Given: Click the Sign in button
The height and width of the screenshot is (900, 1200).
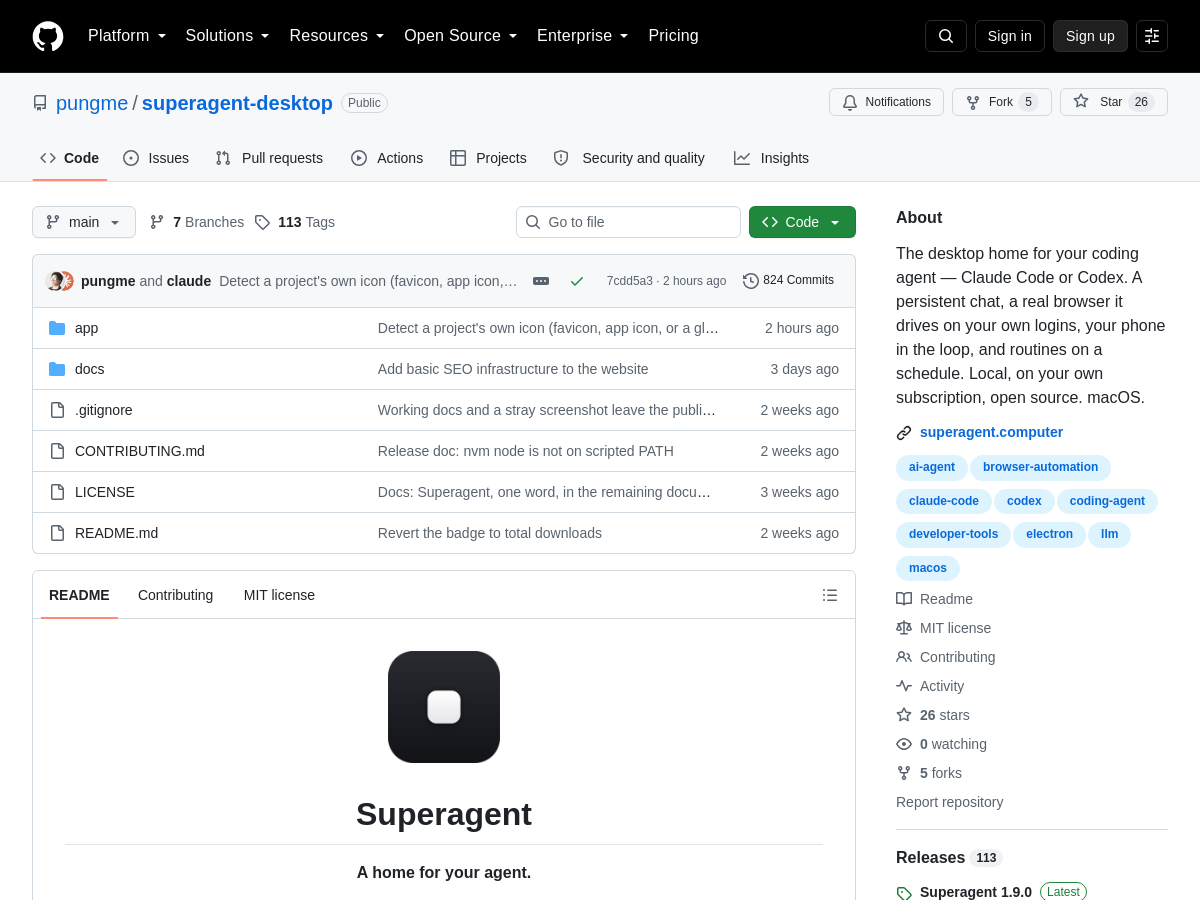Looking at the screenshot, I should tap(1010, 36).
